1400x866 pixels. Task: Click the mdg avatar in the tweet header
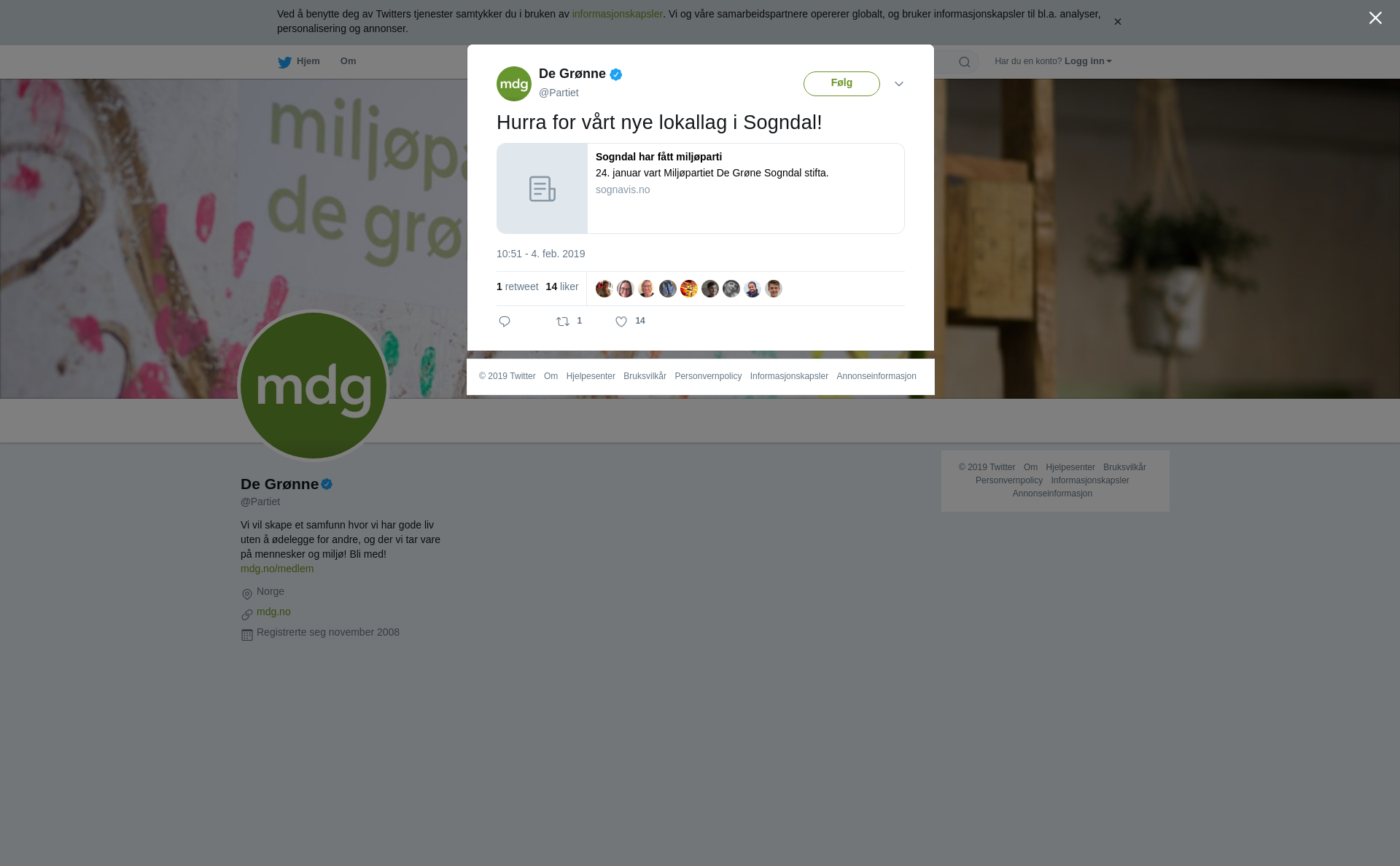[514, 84]
